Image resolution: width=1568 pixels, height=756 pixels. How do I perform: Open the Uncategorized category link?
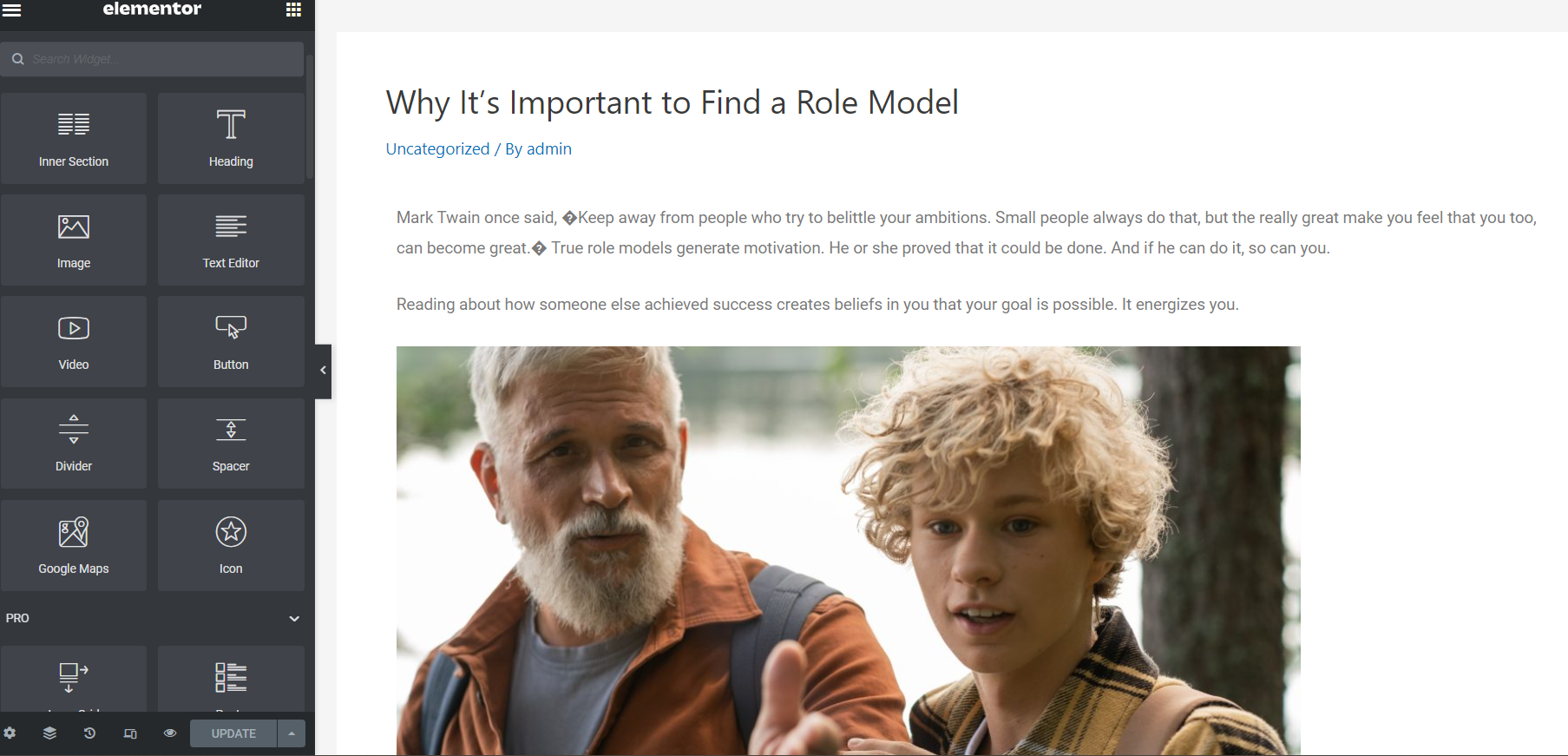[x=437, y=149]
